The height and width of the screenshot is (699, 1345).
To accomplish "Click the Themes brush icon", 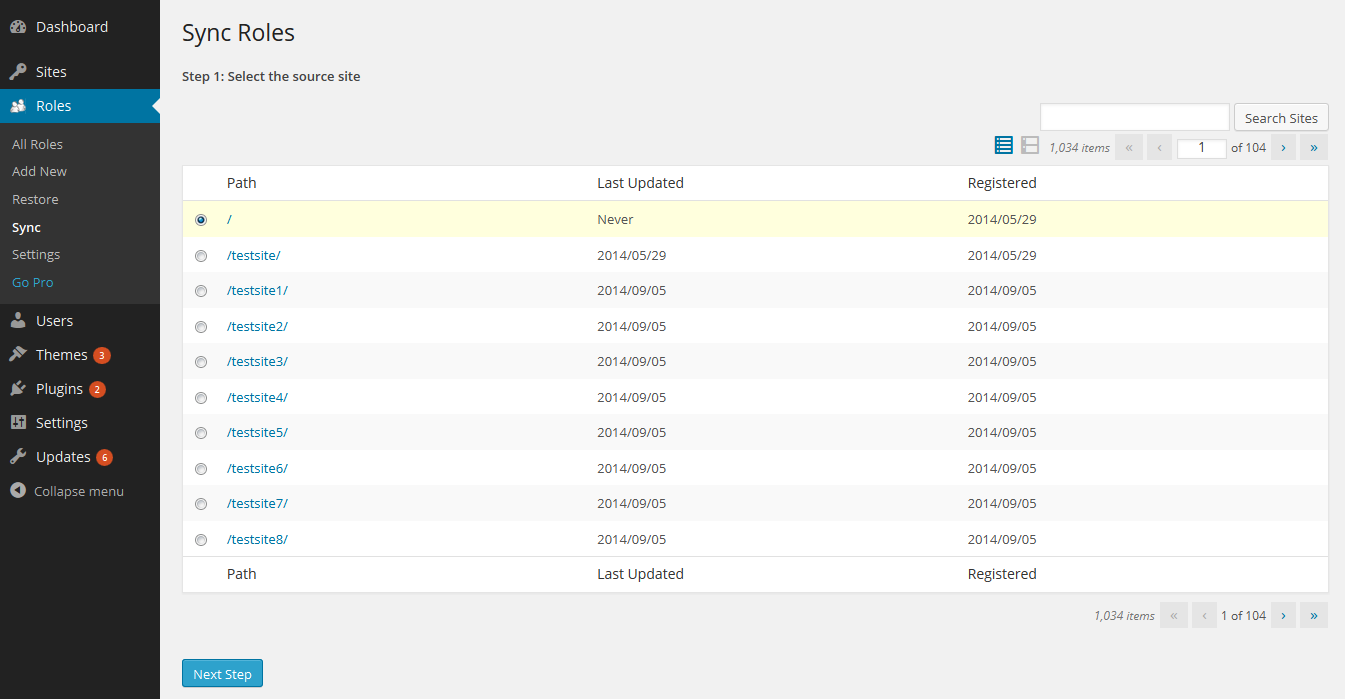I will coord(18,355).
